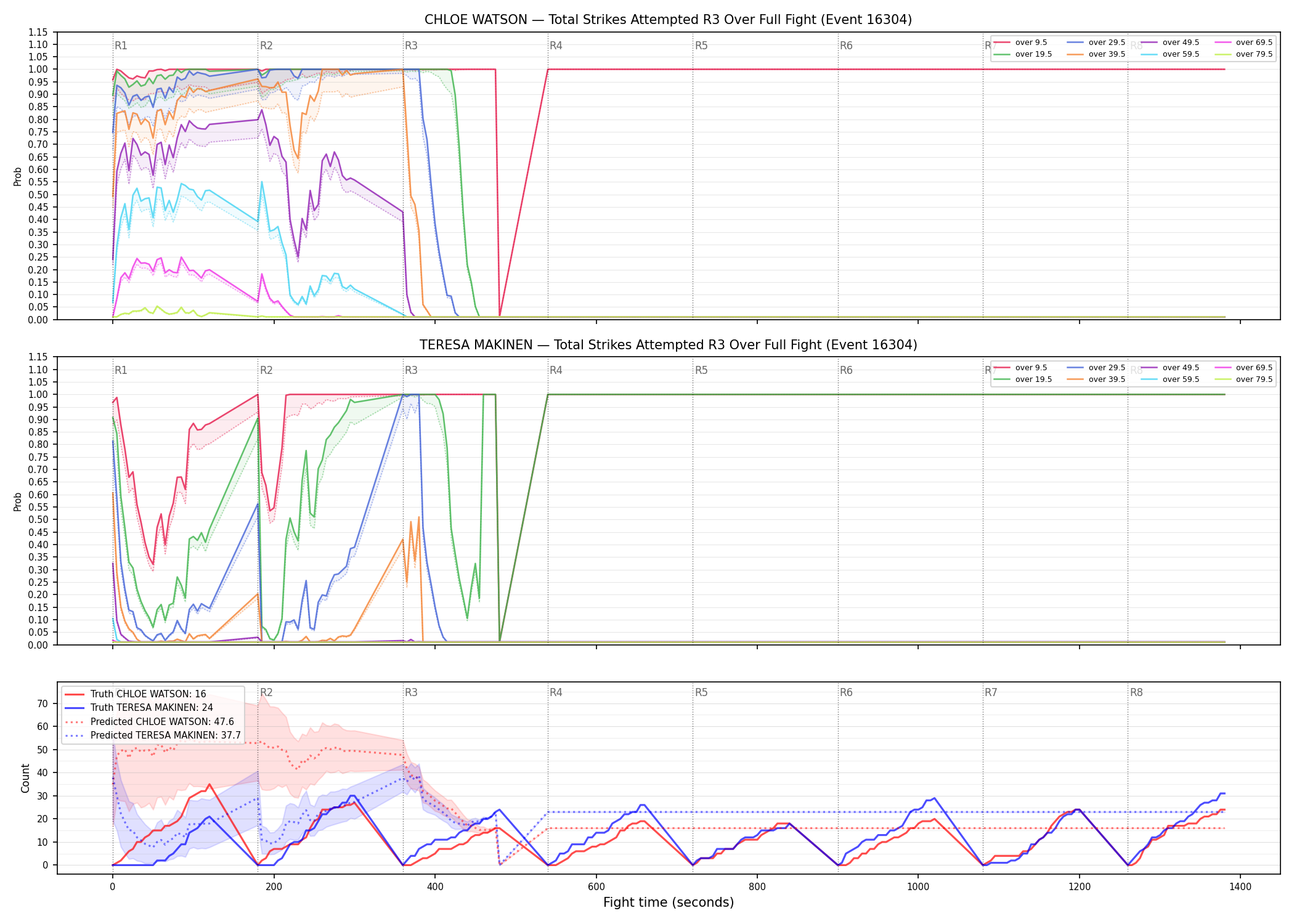
Task: Click the 'Count' y-axis label
Action: tap(25, 778)
